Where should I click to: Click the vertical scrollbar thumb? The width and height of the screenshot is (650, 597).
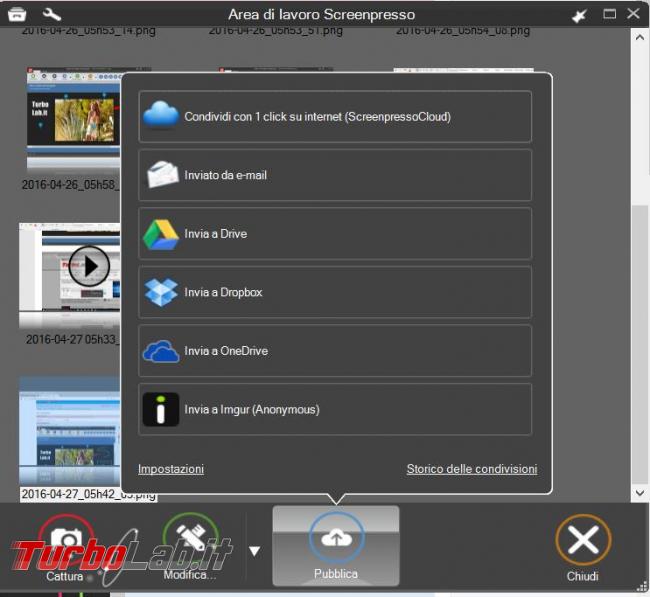640,344
